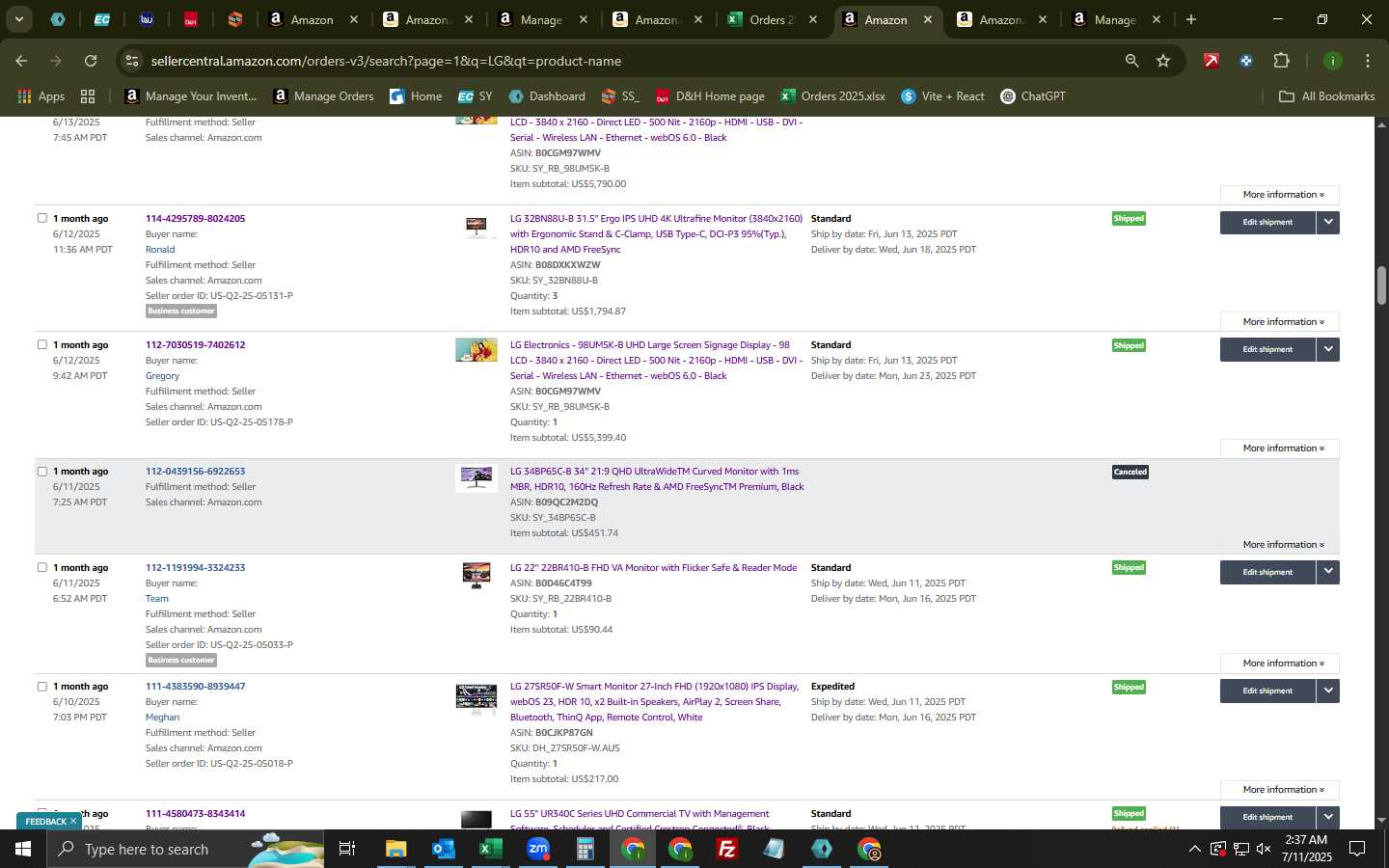Open LG 22" 22BR410-B monitor product link

[x=653, y=567]
